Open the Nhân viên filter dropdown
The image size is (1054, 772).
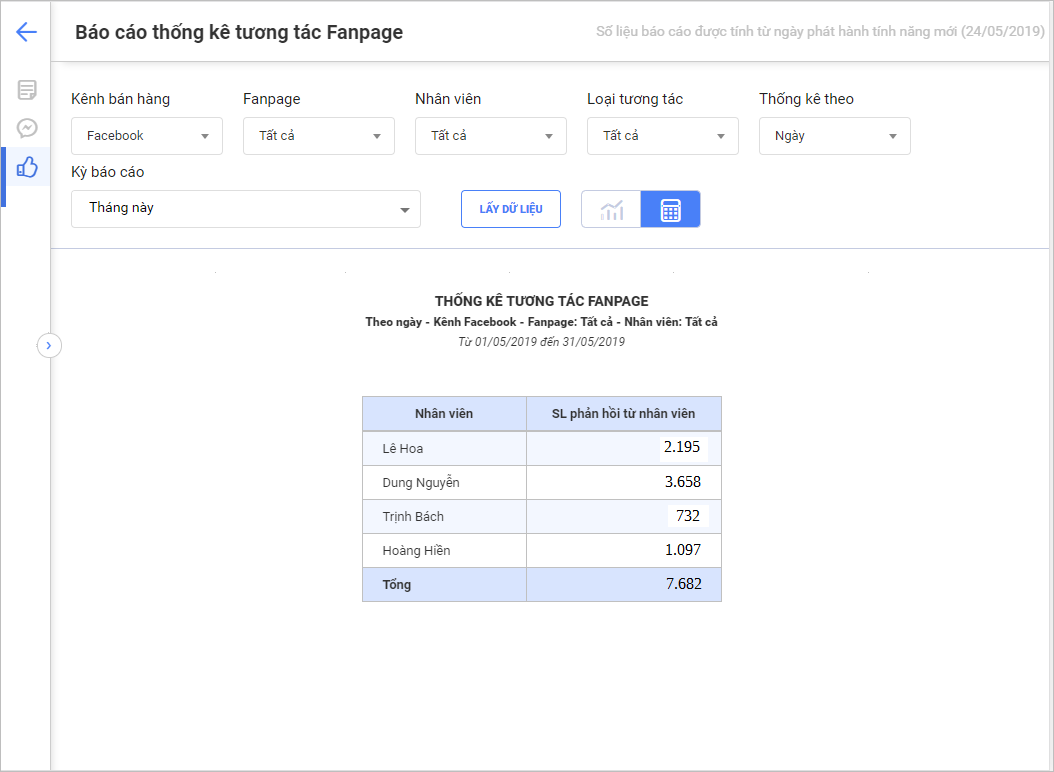click(x=491, y=136)
